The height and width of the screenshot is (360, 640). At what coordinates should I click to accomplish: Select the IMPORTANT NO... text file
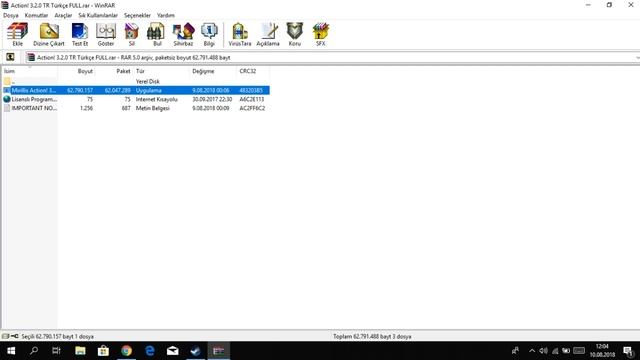pyautogui.click(x=136, y=108)
